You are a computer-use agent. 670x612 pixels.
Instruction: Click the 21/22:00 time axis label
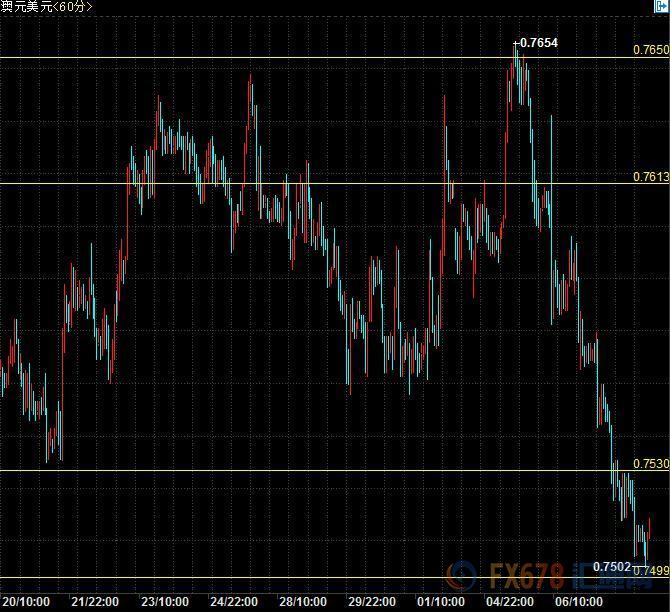point(96,602)
